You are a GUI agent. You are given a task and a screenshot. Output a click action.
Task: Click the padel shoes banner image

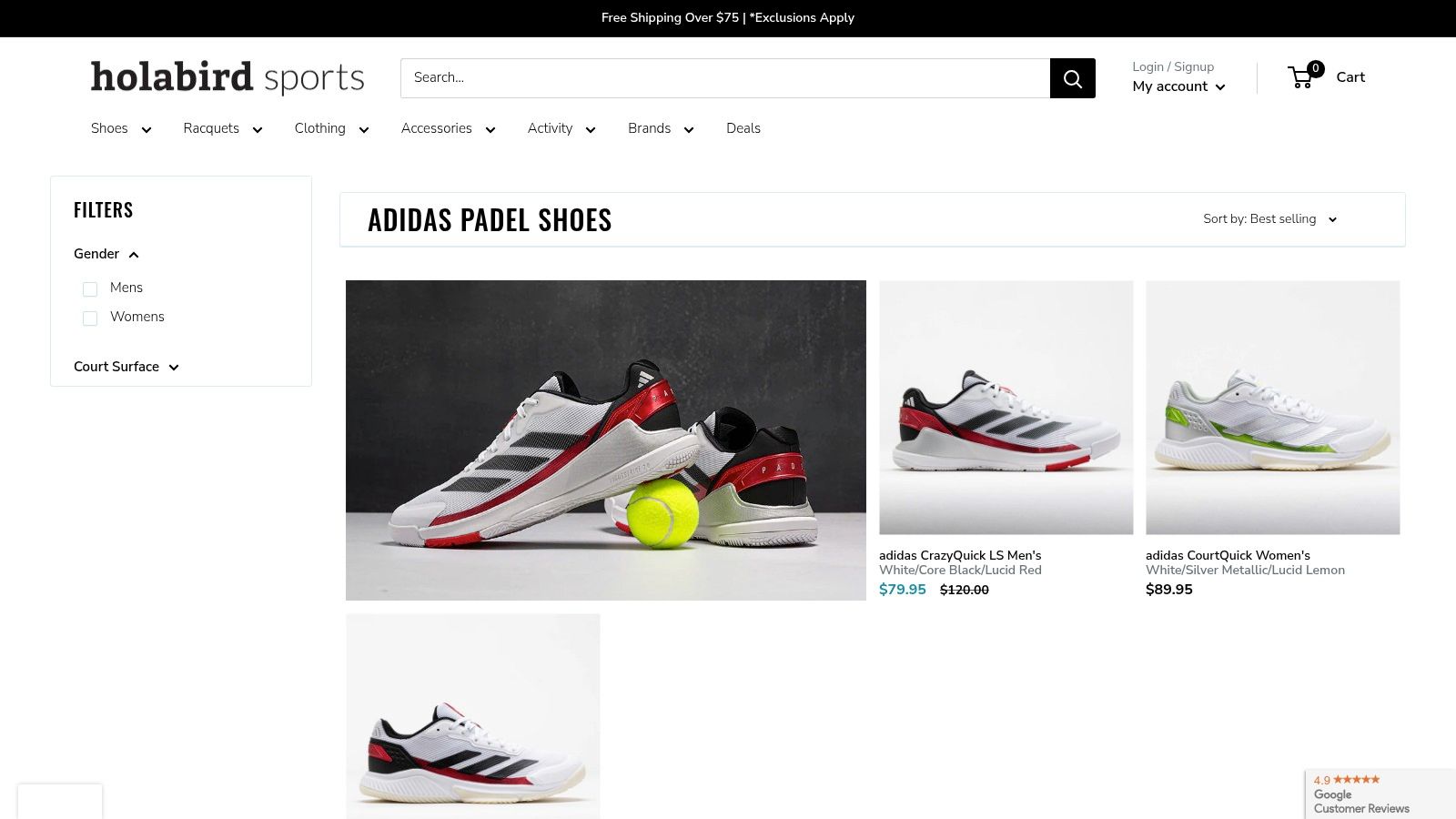tap(606, 440)
